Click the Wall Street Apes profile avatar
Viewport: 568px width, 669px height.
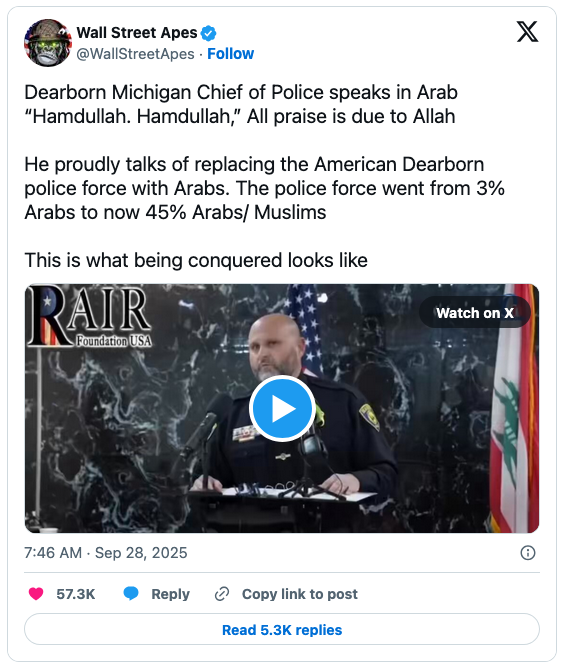coord(48,43)
